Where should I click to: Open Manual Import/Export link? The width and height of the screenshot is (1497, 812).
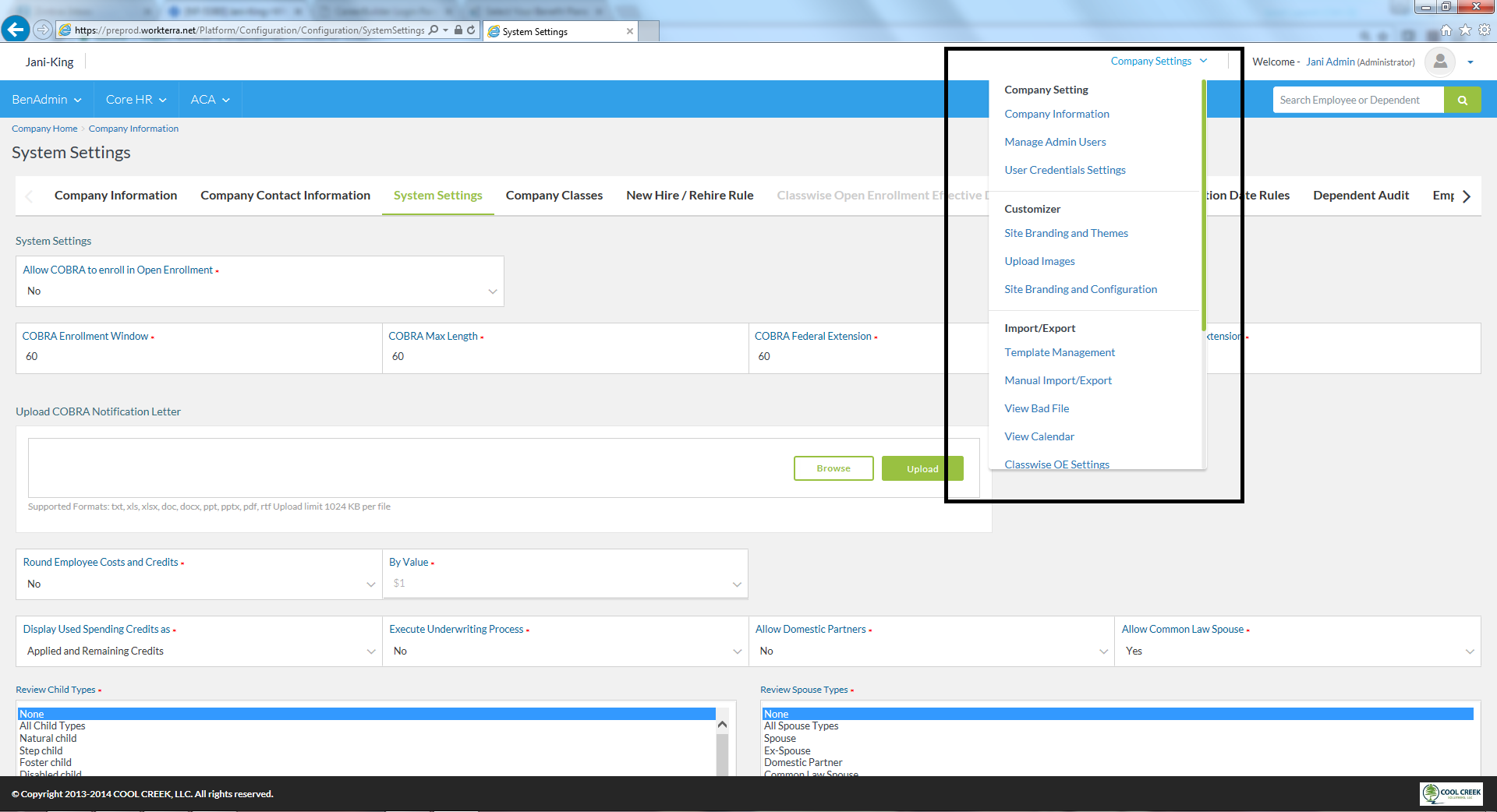point(1058,380)
